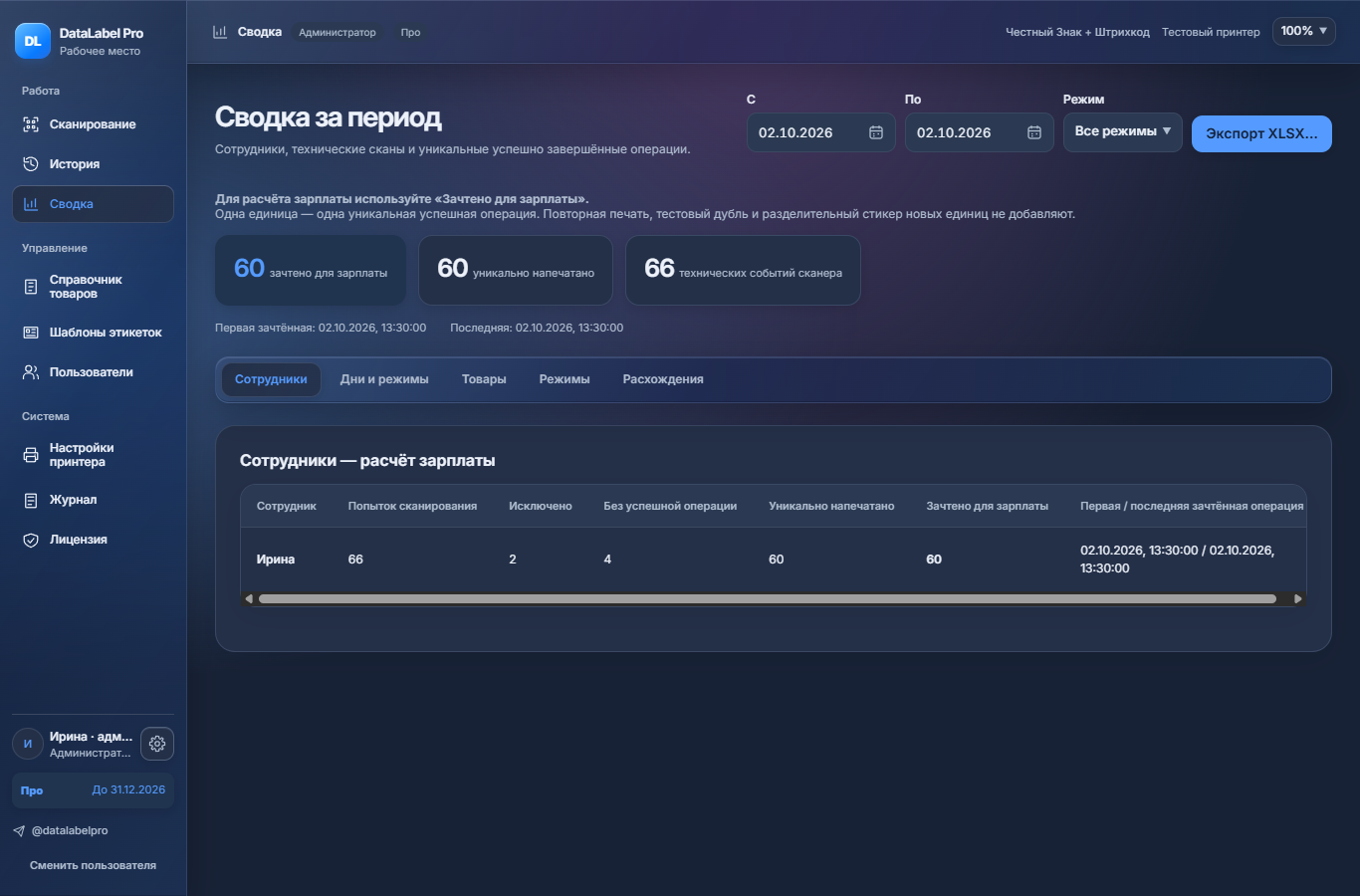1360x896 pixels.
Task: Click the user settings gear icon
Action: click(x=157, y=744)
